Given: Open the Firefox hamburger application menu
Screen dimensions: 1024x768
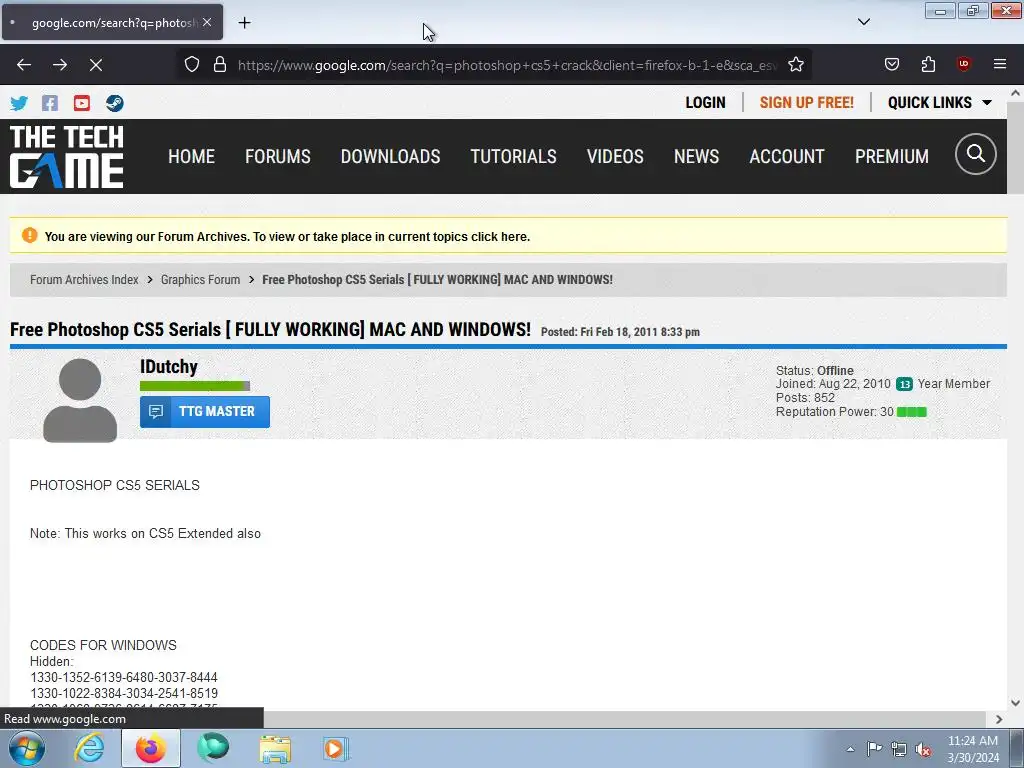Looking at the screenshot, I should [x=1000, y=64].
